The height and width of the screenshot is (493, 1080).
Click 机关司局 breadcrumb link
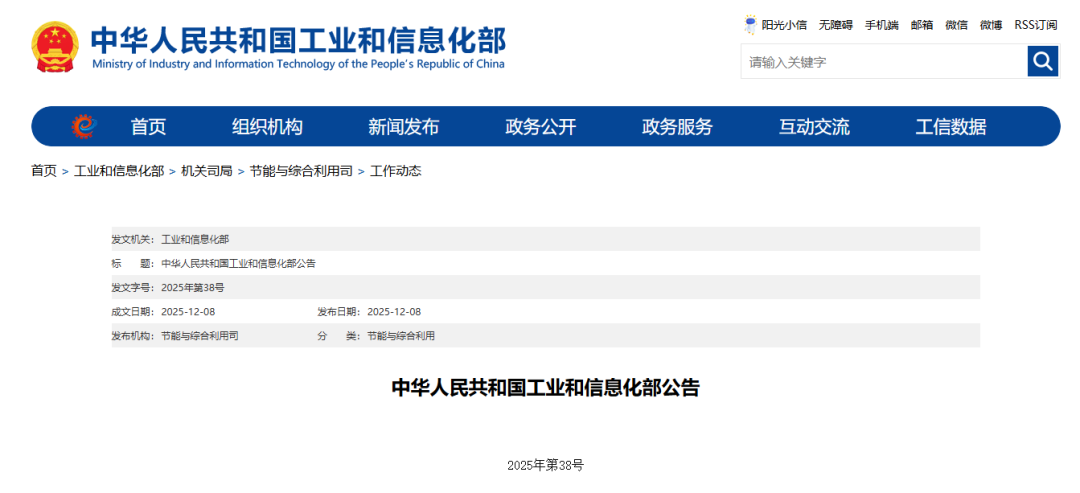206,171
